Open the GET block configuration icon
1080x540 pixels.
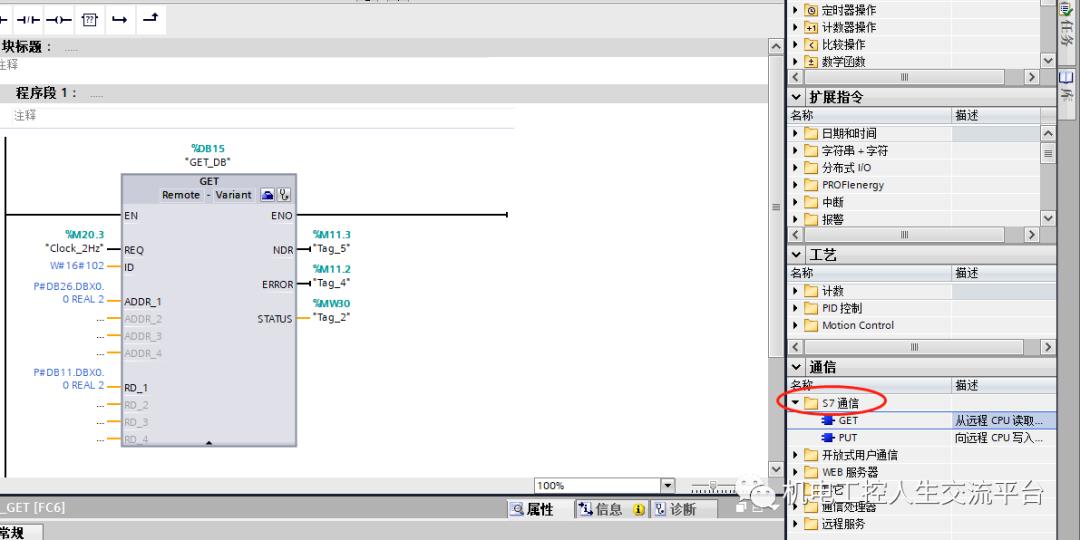coord(267,195)
